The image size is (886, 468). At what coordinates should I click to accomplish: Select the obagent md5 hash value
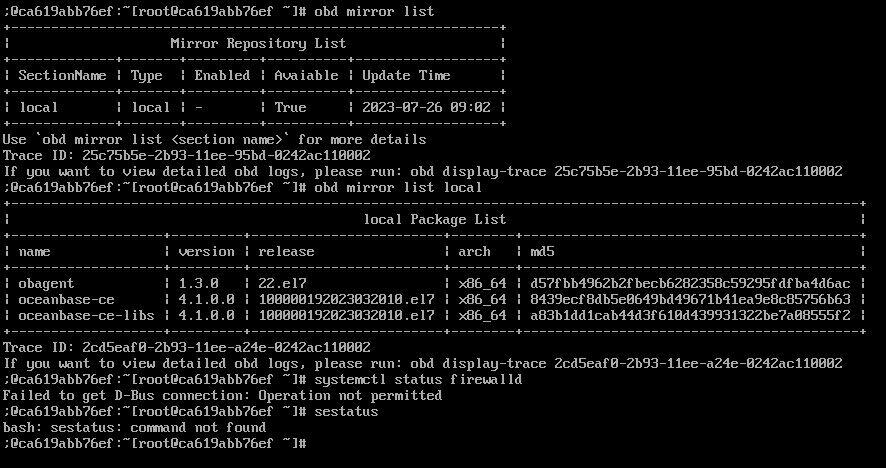click(690, 284)
